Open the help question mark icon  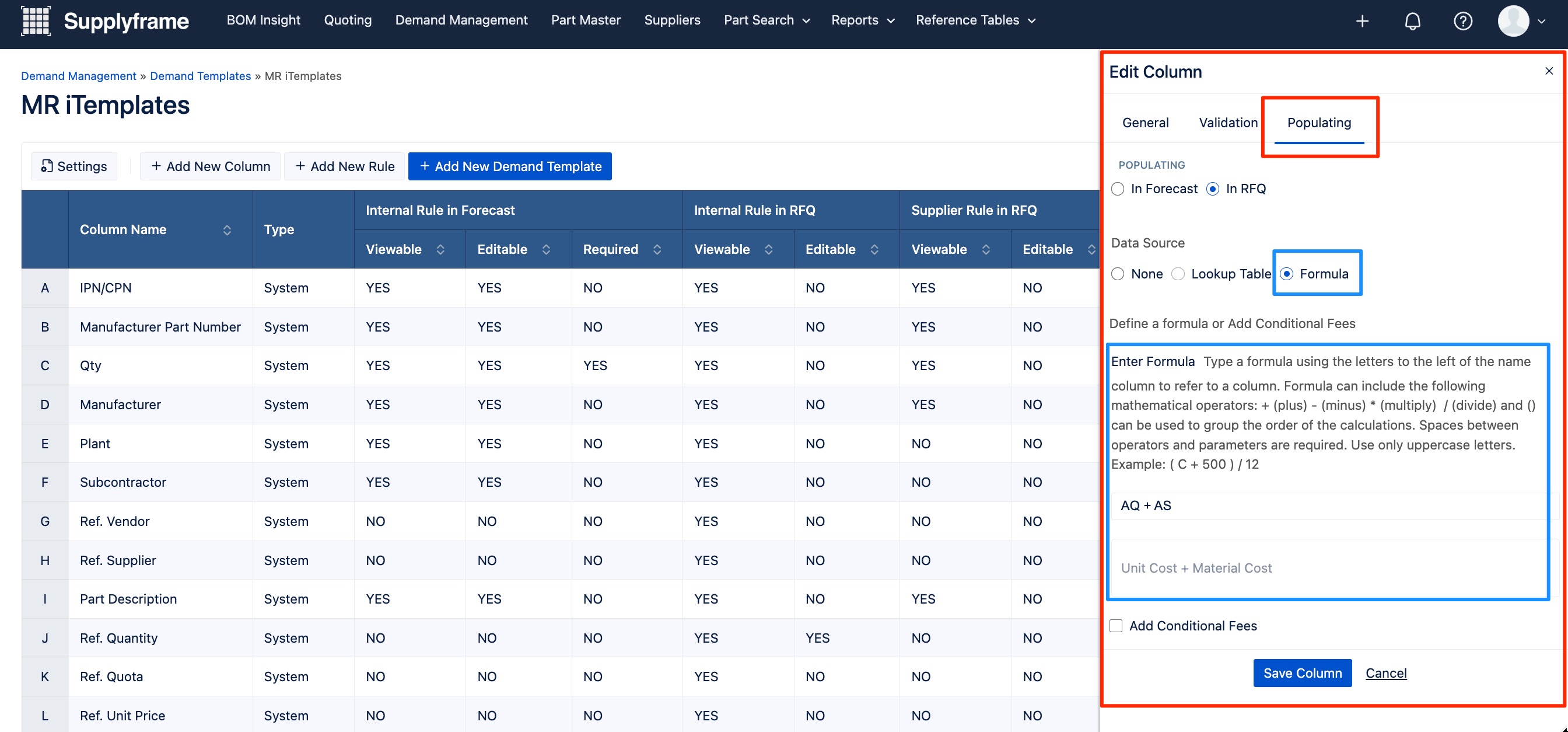coord(1462,20)
